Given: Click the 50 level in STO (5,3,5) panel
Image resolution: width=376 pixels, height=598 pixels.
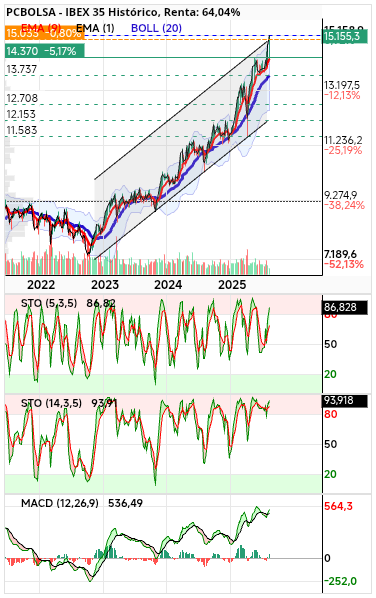Looking at the screenshot, I should [x=331, y=344].
